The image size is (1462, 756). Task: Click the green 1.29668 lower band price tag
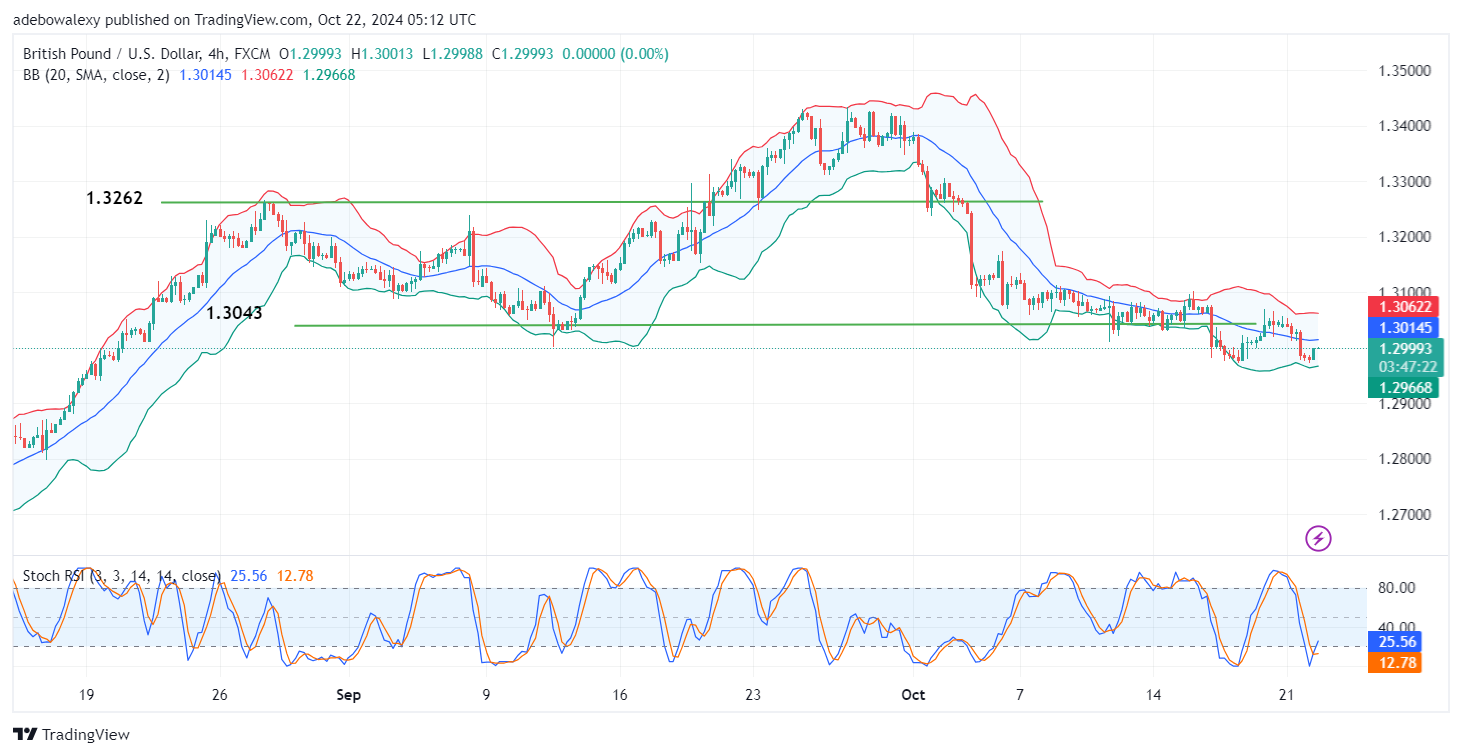(x=1402, y=387)
